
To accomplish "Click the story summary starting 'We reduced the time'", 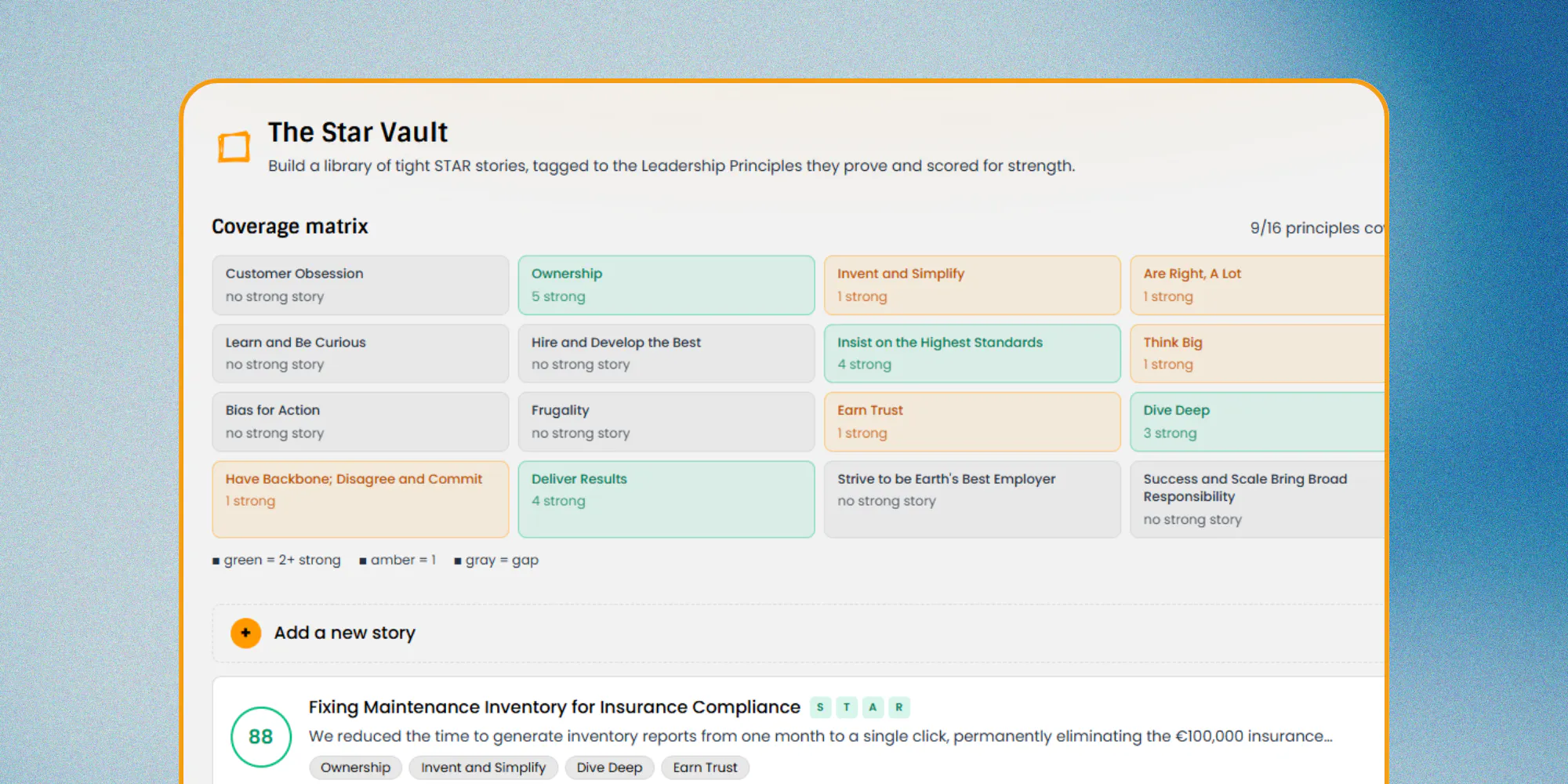I will 820,736.
